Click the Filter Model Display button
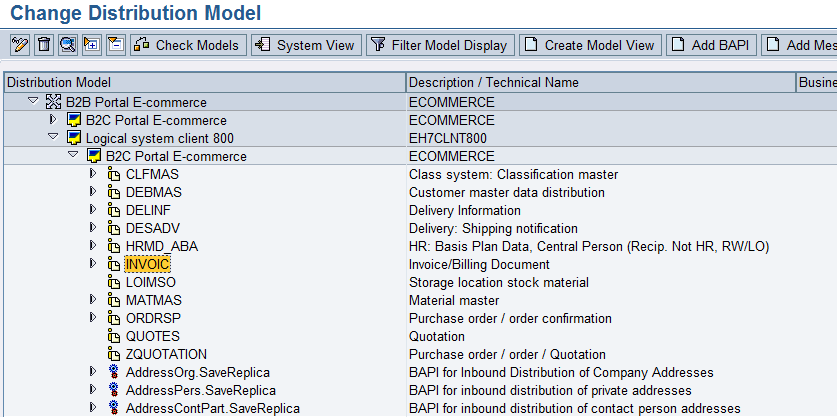This screenshot has height=417, width=837. click(440, 45)
